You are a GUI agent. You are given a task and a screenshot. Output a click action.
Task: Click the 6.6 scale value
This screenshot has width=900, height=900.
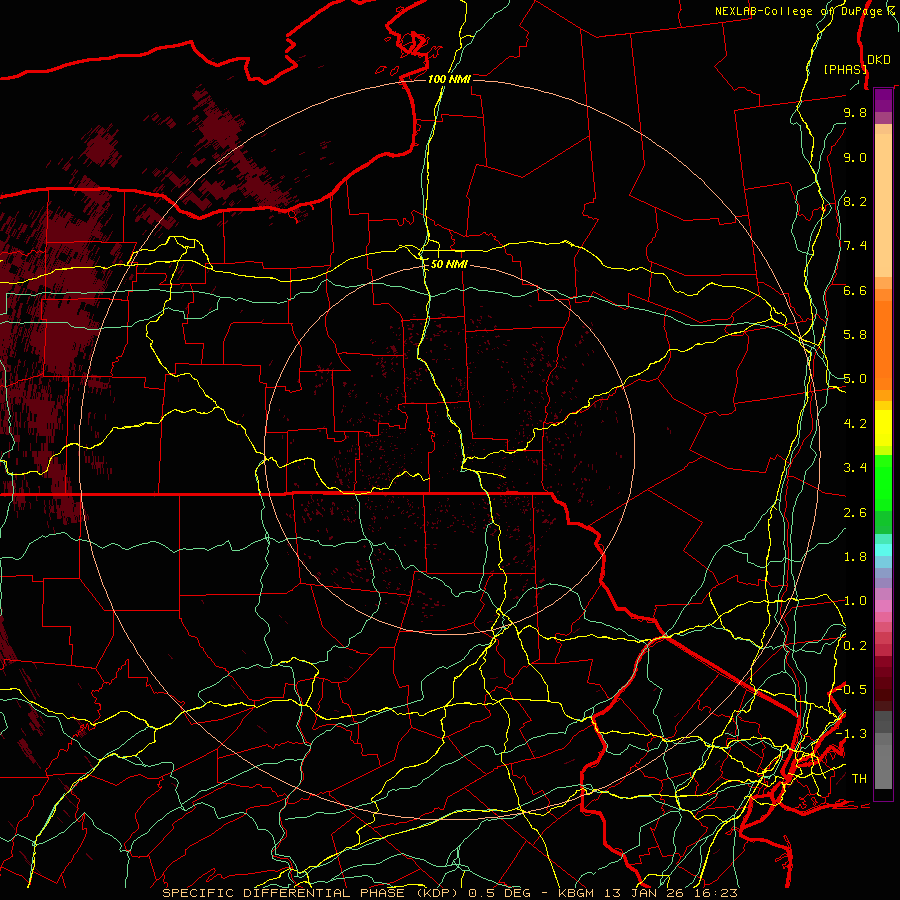[855, 290]
